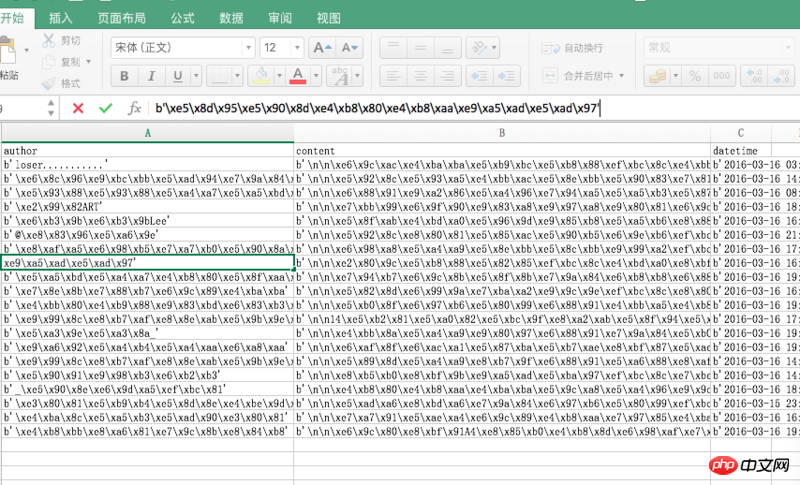Open underline style dropdown arrow
The width and height of the screenshot is (800, 485).
(x=196, y=76)
